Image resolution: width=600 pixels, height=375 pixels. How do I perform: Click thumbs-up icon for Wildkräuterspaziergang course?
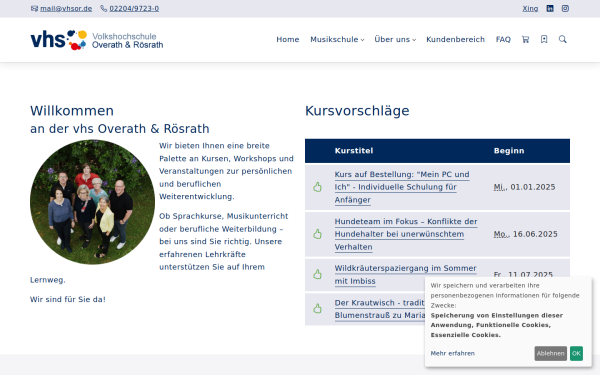(x=317, y=274)
